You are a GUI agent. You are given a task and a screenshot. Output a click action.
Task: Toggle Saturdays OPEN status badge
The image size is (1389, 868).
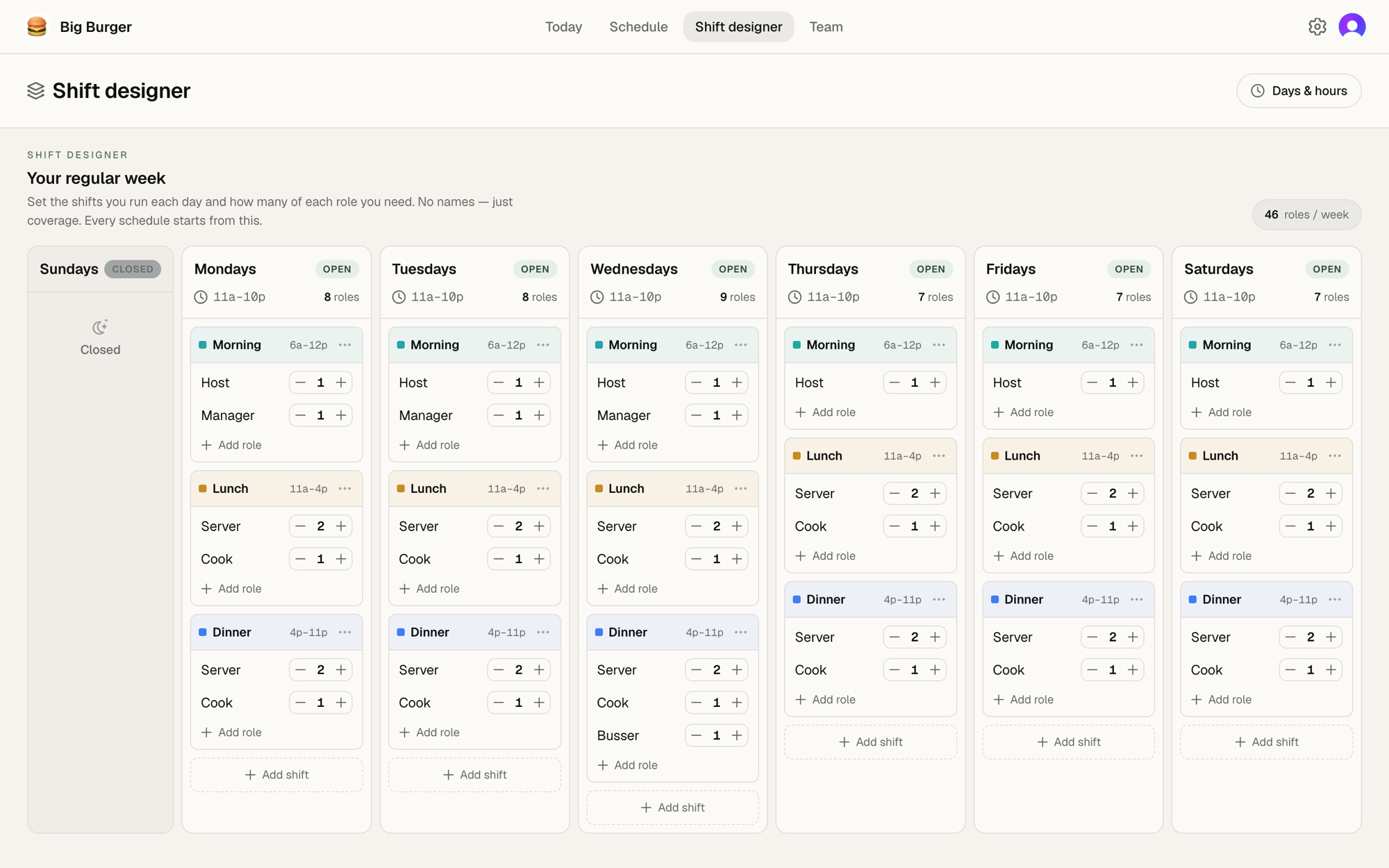click(1326, 269)
